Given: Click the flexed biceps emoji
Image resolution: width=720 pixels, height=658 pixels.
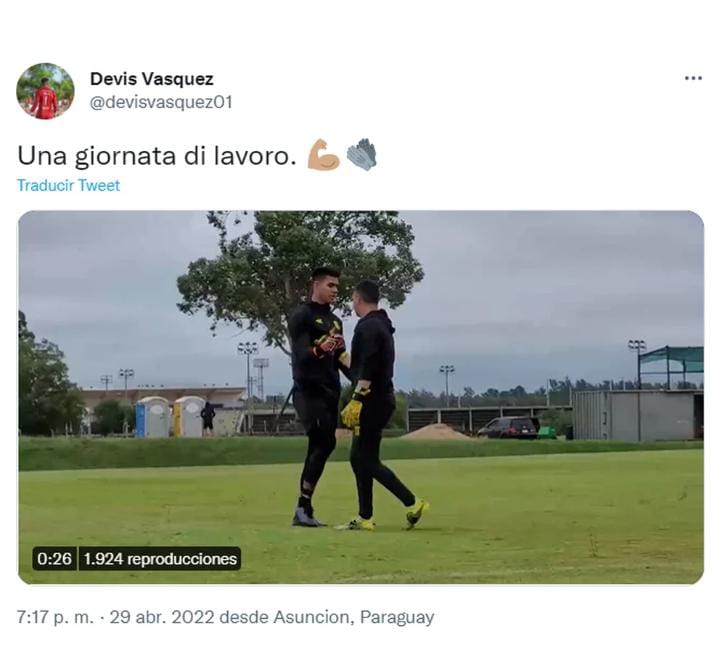Looking at the screenshot, I should [x=323, y=155].
